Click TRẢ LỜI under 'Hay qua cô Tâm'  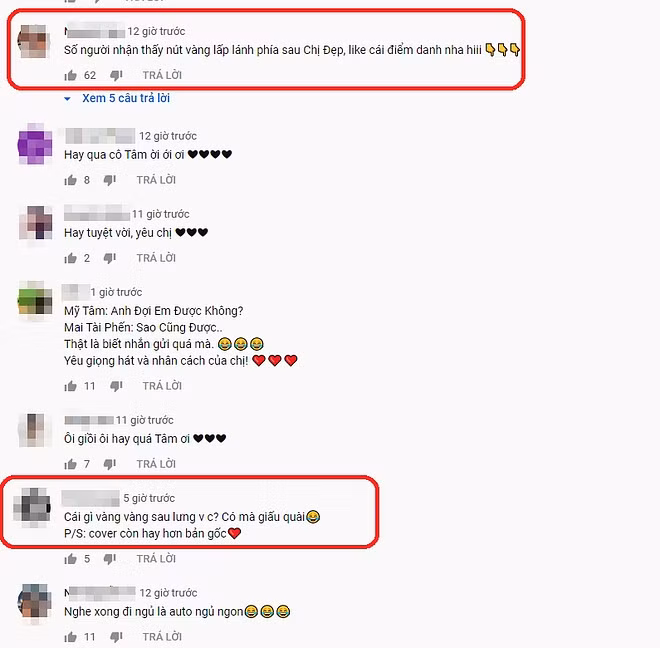[156, 180]
